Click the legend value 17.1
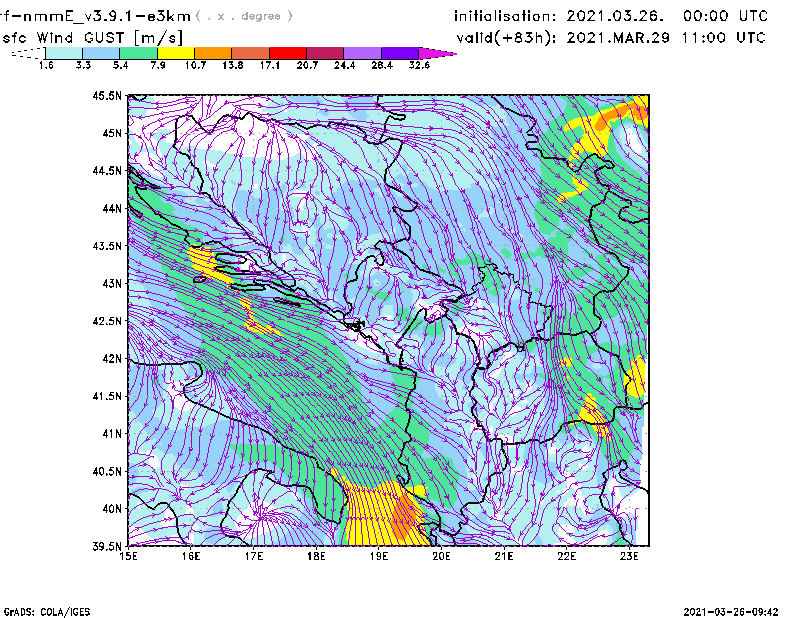 [x=270, y=65]
